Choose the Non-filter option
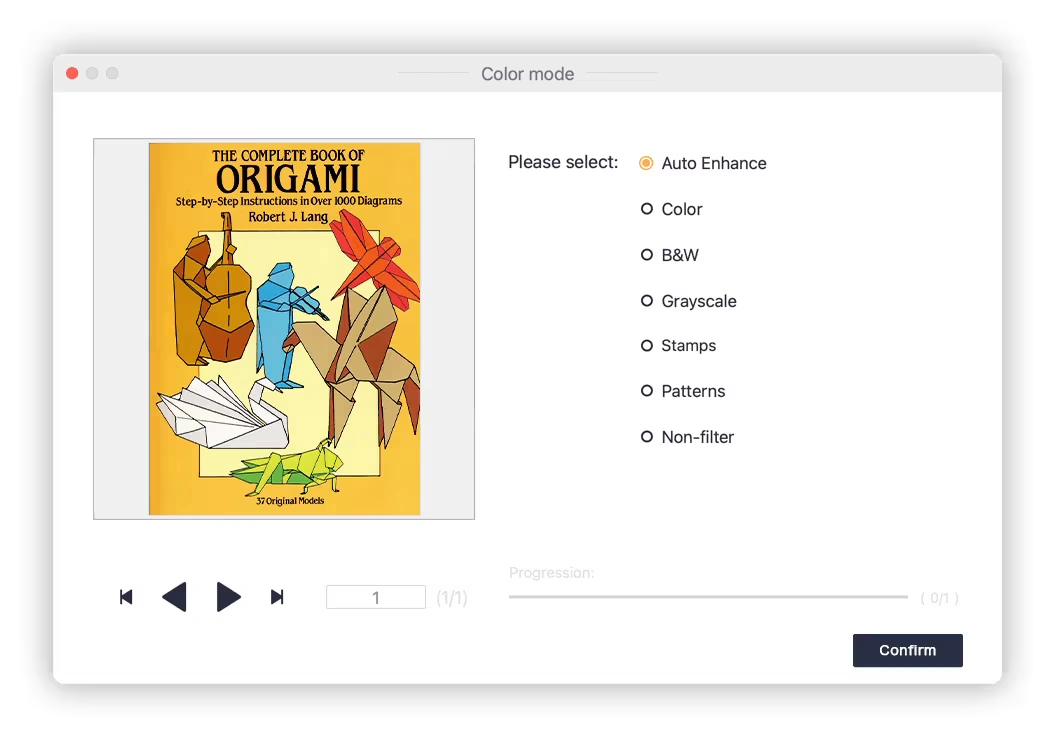 (647, 437)
